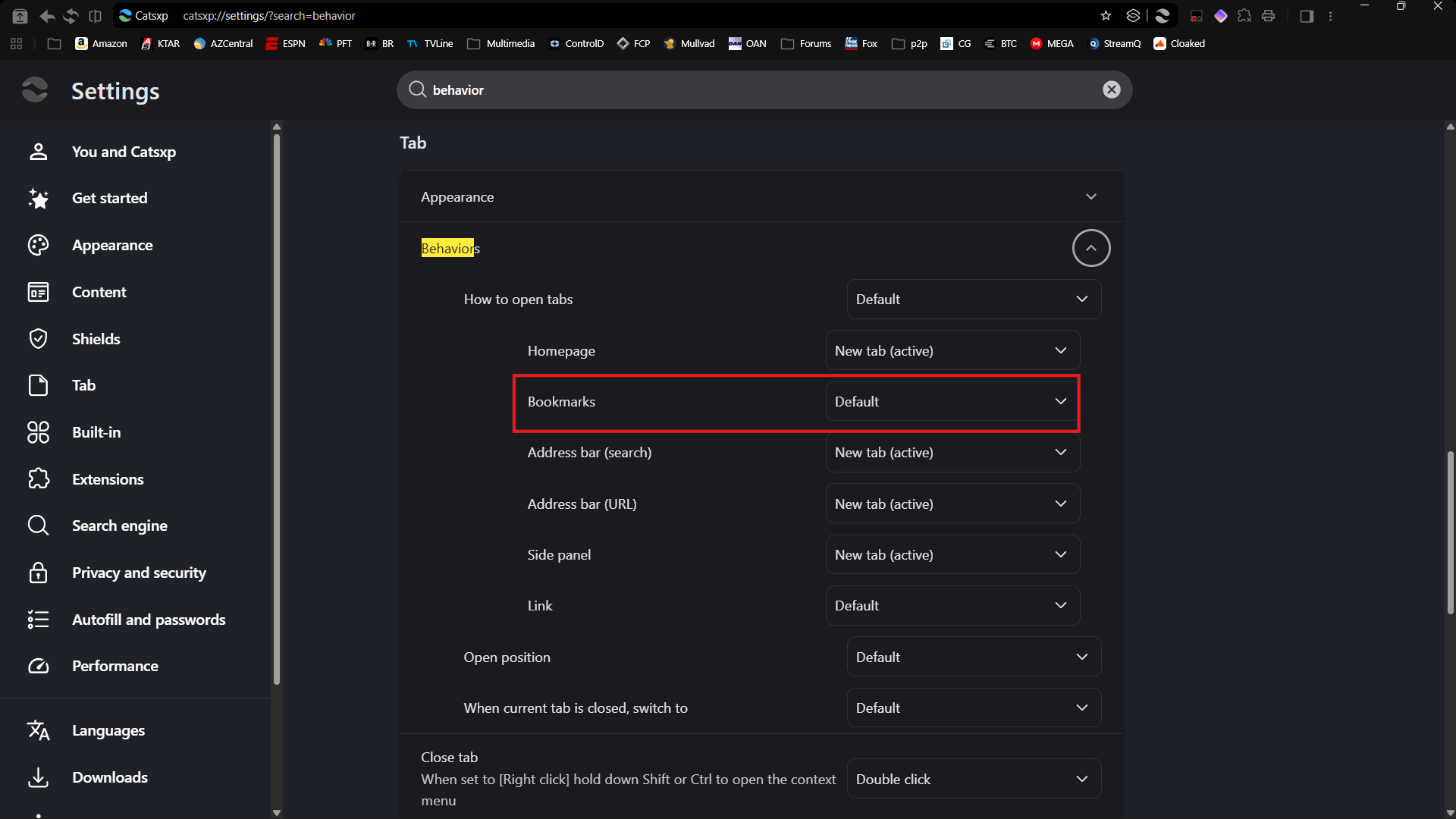Open the MEGA bookmark
This screenshot has width=1456, height=819.
(x=1052, y=44)
